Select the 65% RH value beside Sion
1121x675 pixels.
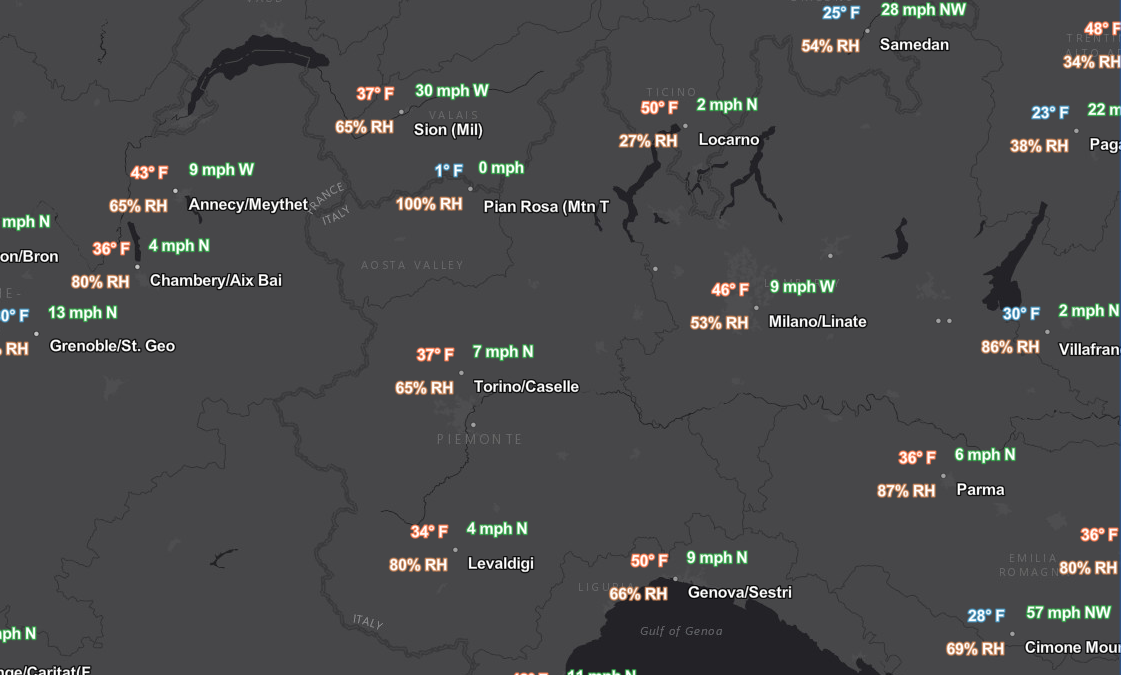364,127
